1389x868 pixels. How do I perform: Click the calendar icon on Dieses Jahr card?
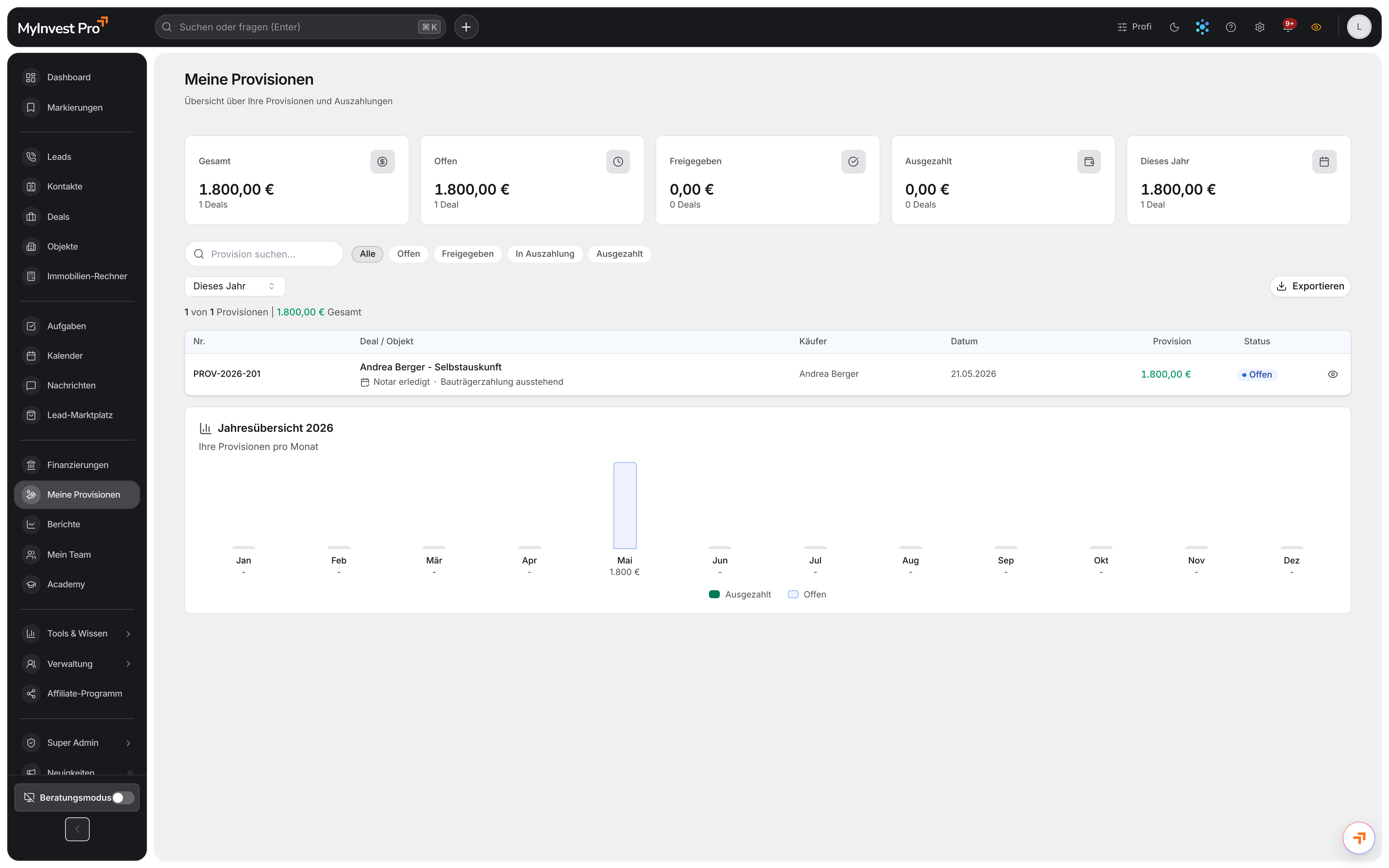[1324, 162]
